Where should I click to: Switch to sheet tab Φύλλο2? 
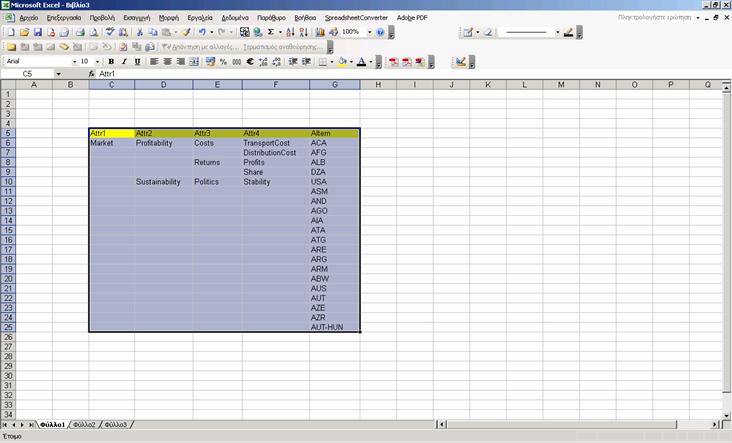tap(84, 425)
